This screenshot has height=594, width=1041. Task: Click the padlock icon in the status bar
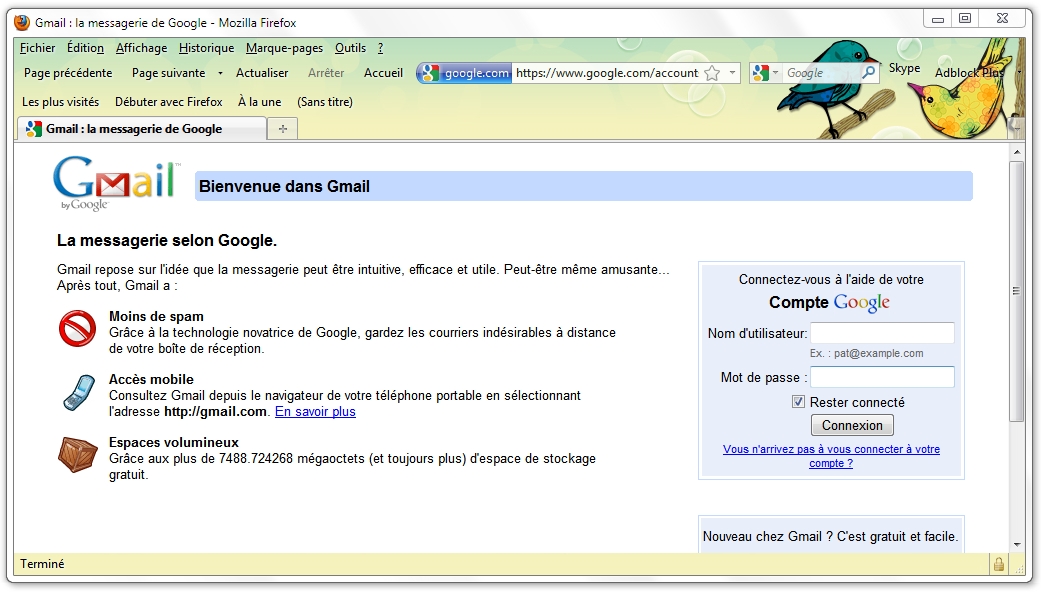point(999,564)
